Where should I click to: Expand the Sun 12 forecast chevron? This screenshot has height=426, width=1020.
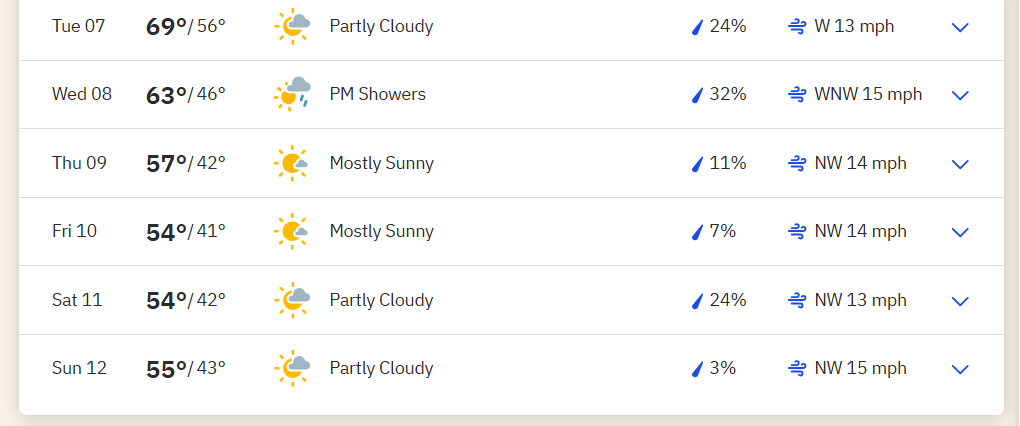point(960,369)
